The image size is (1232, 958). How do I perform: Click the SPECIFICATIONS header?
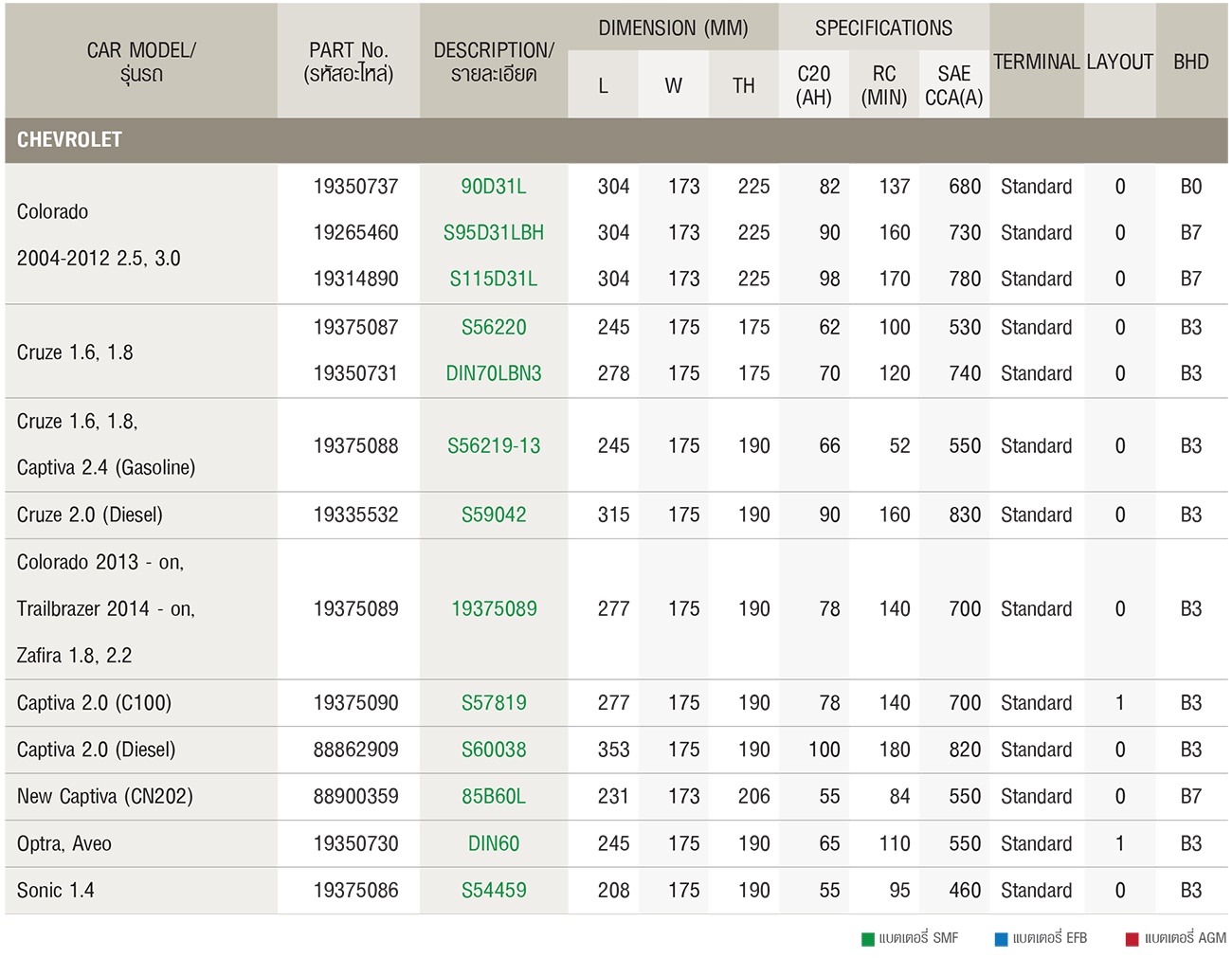pos(884,27)
